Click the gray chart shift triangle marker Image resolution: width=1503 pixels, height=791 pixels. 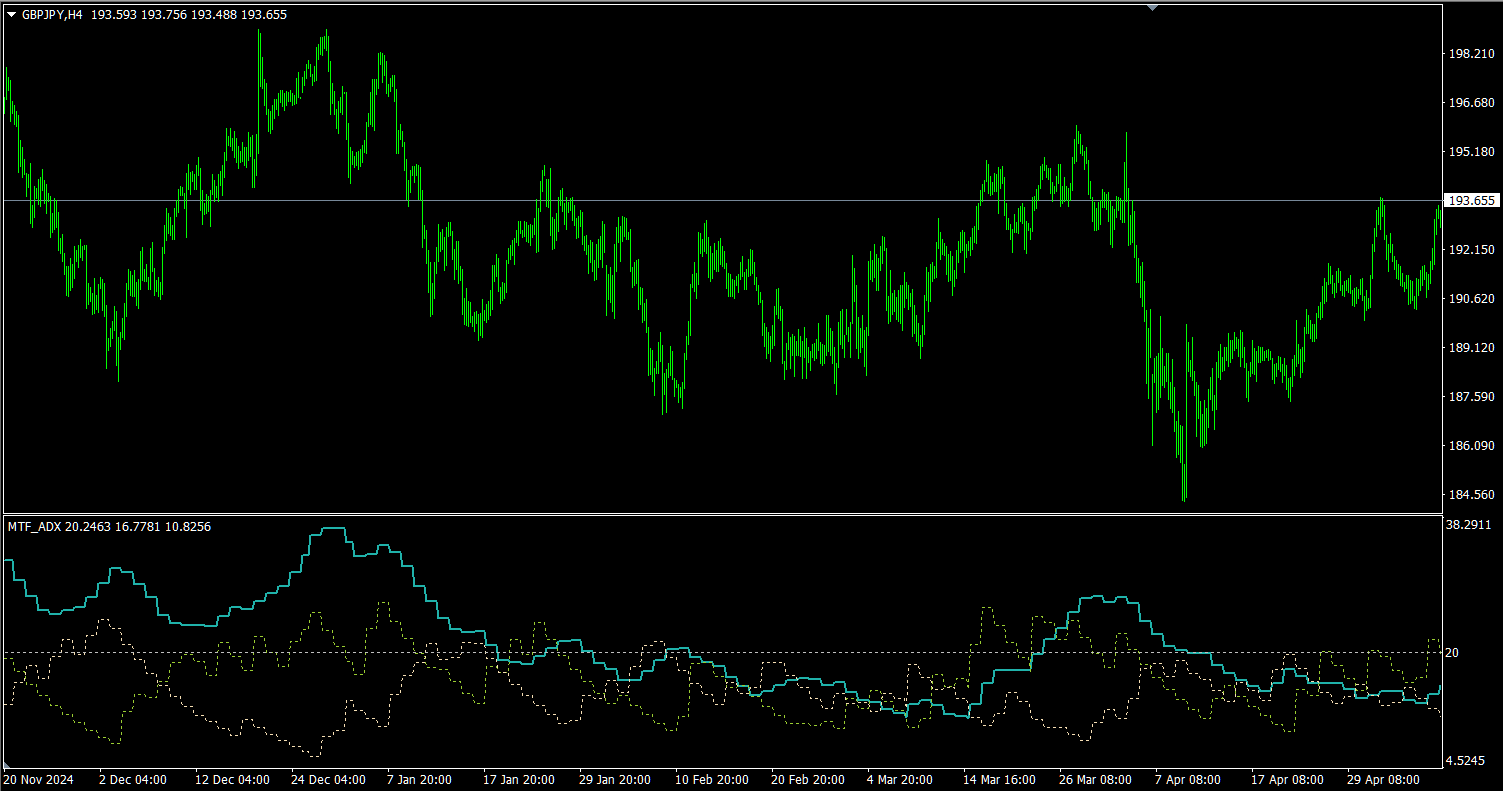(x=1153, y=7)
